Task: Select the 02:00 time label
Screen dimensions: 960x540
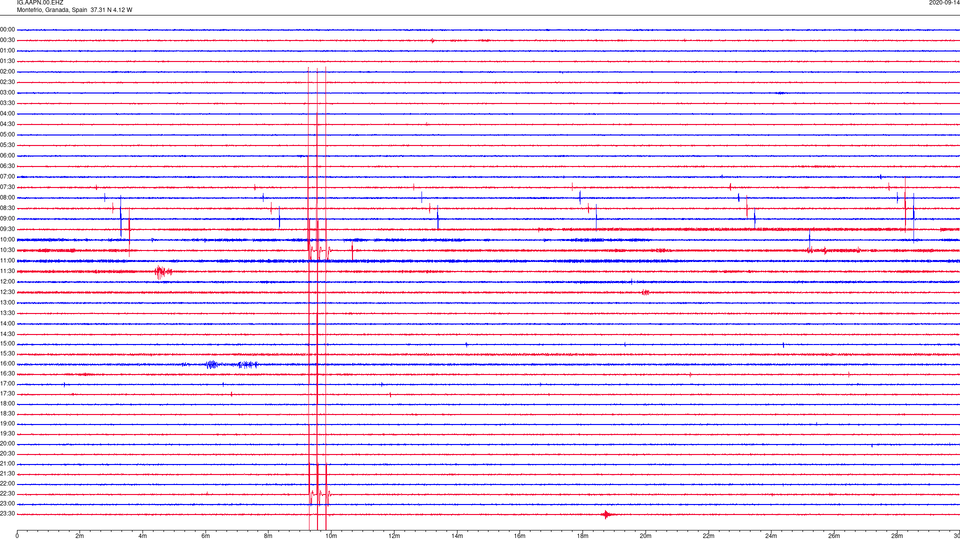Action: click(7, 72)
